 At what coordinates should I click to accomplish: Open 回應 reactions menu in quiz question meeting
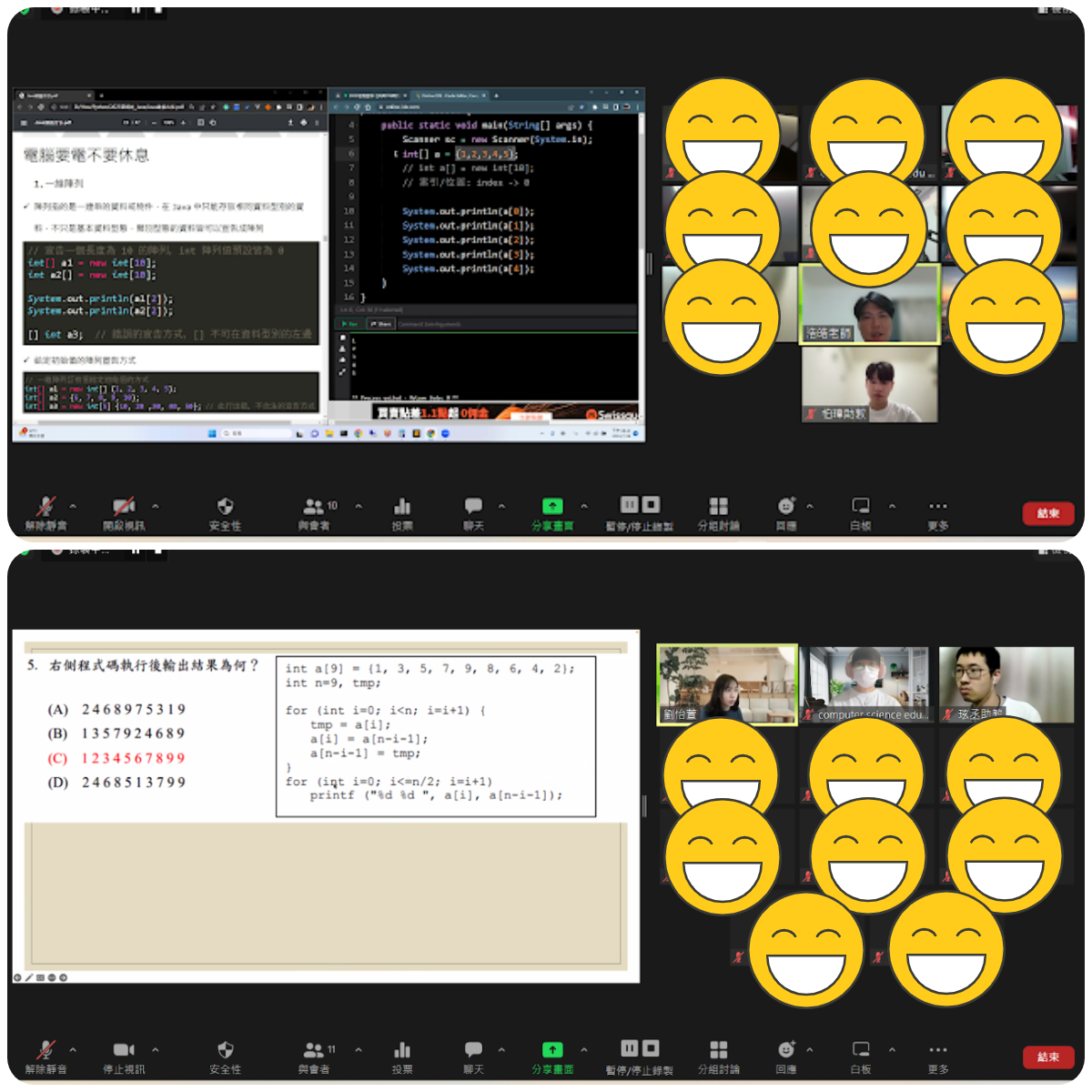click(786, 1050)
